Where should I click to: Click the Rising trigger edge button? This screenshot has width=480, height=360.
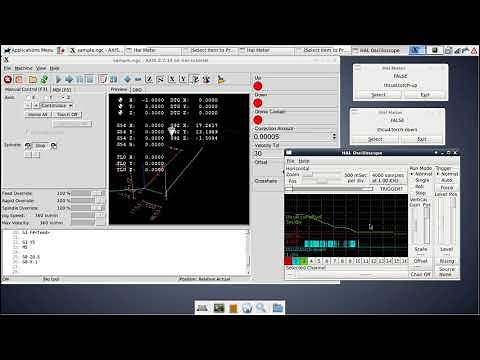point(447,261)
